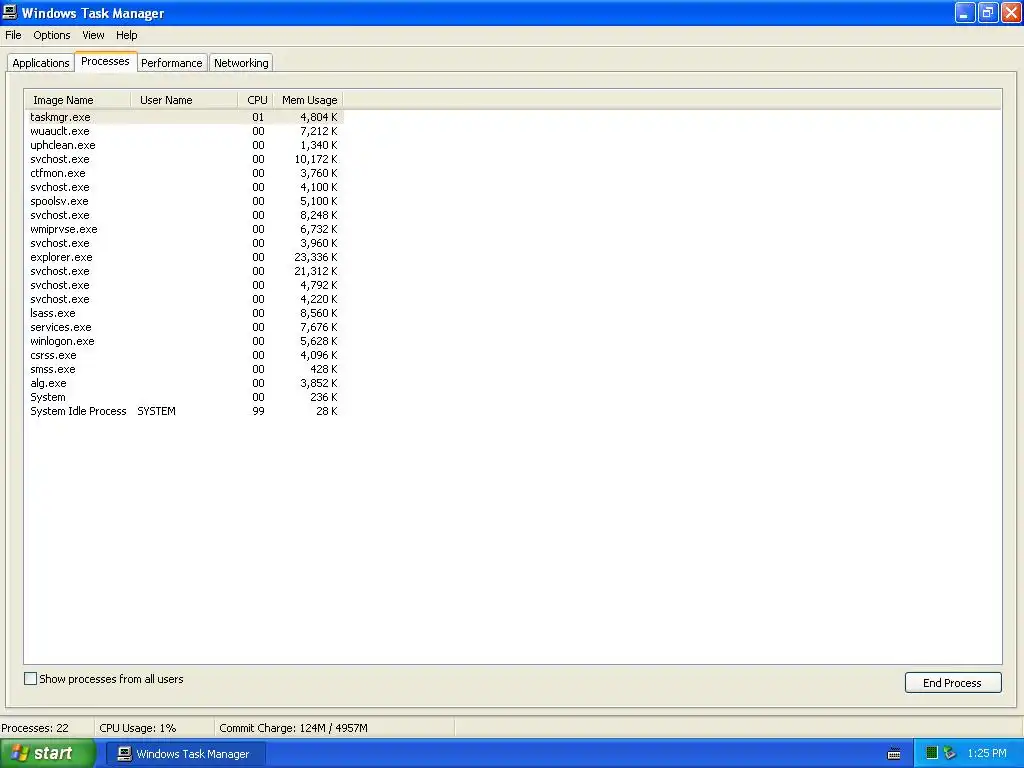Image resolution: width=1024 pixels, height=768 pixels.
Task: Switch to the Performance tab
Action: click(172, 63)
